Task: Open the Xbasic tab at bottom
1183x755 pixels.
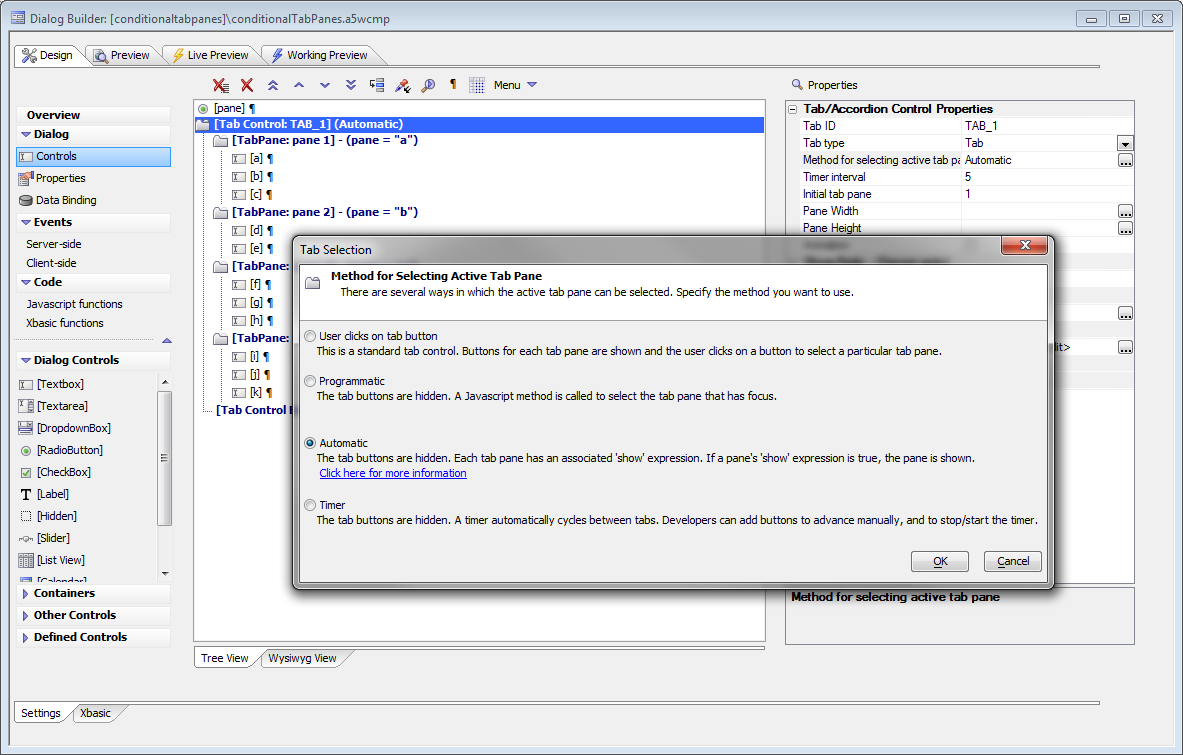Action: pyautogui.click(x=96, y=713)
